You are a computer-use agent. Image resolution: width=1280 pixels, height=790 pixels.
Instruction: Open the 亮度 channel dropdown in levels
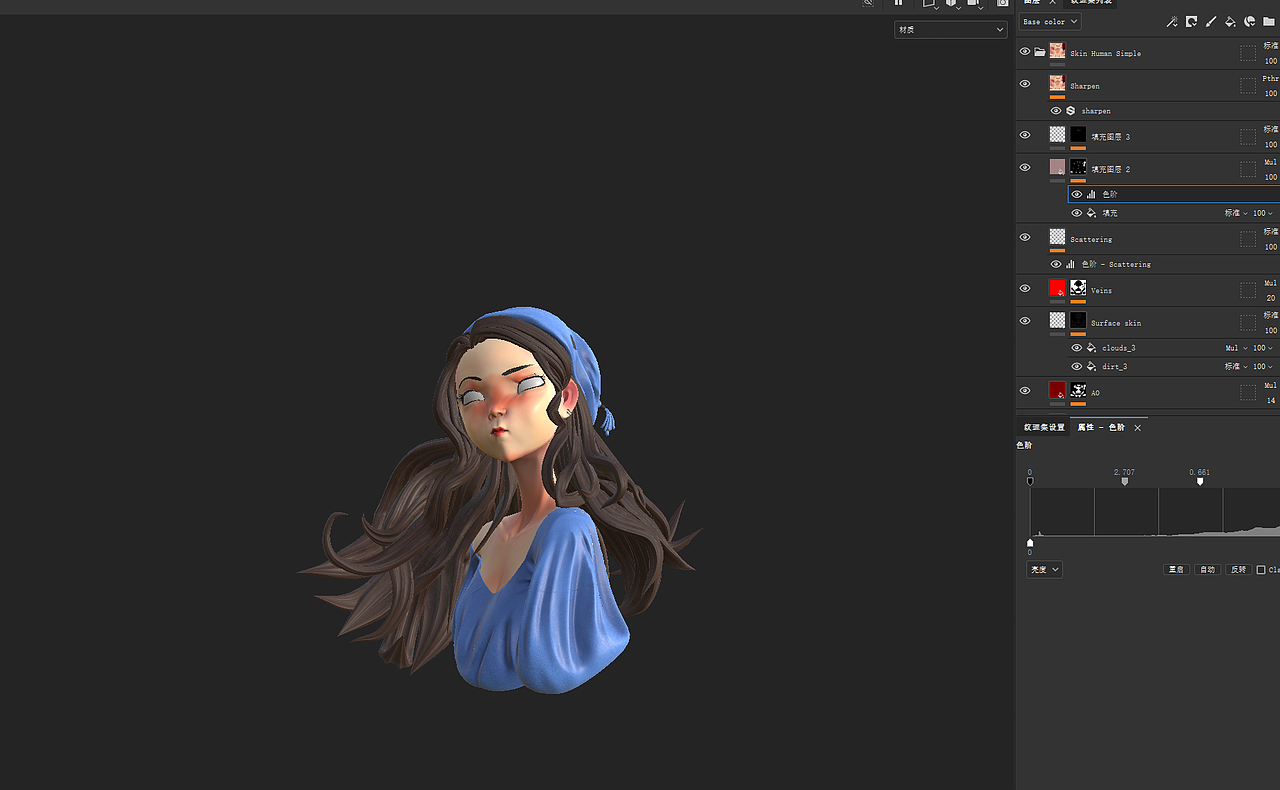click(1044, 569)
